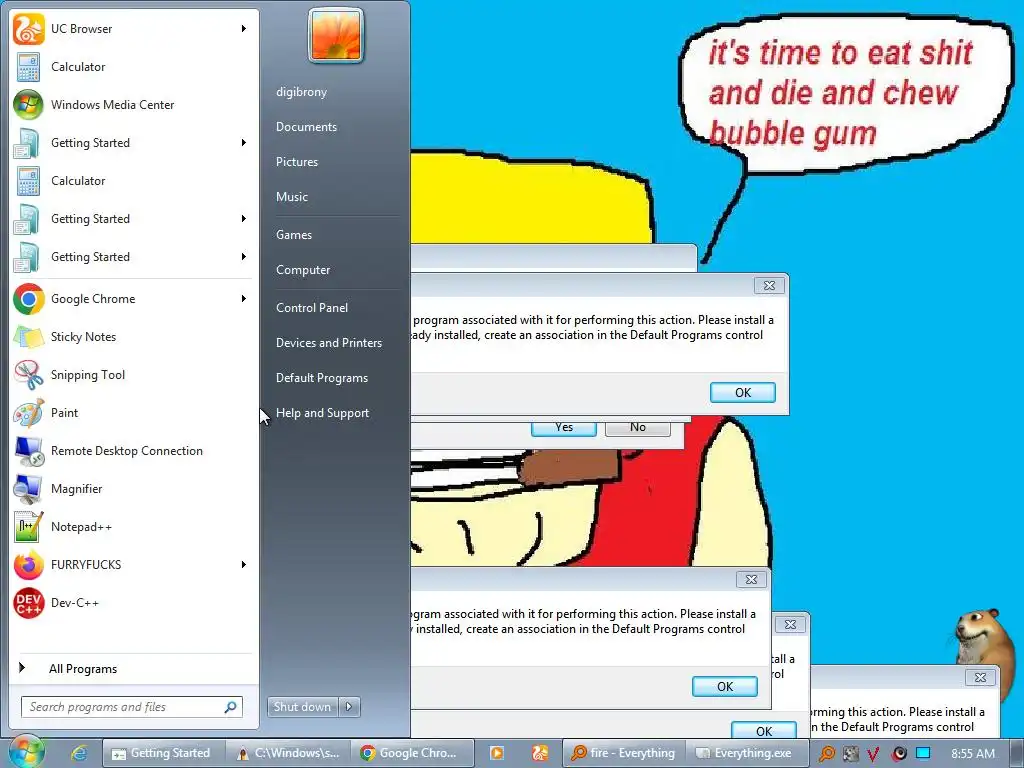Click the flower user account picture
1024x768 pixels.
[336, 35]
